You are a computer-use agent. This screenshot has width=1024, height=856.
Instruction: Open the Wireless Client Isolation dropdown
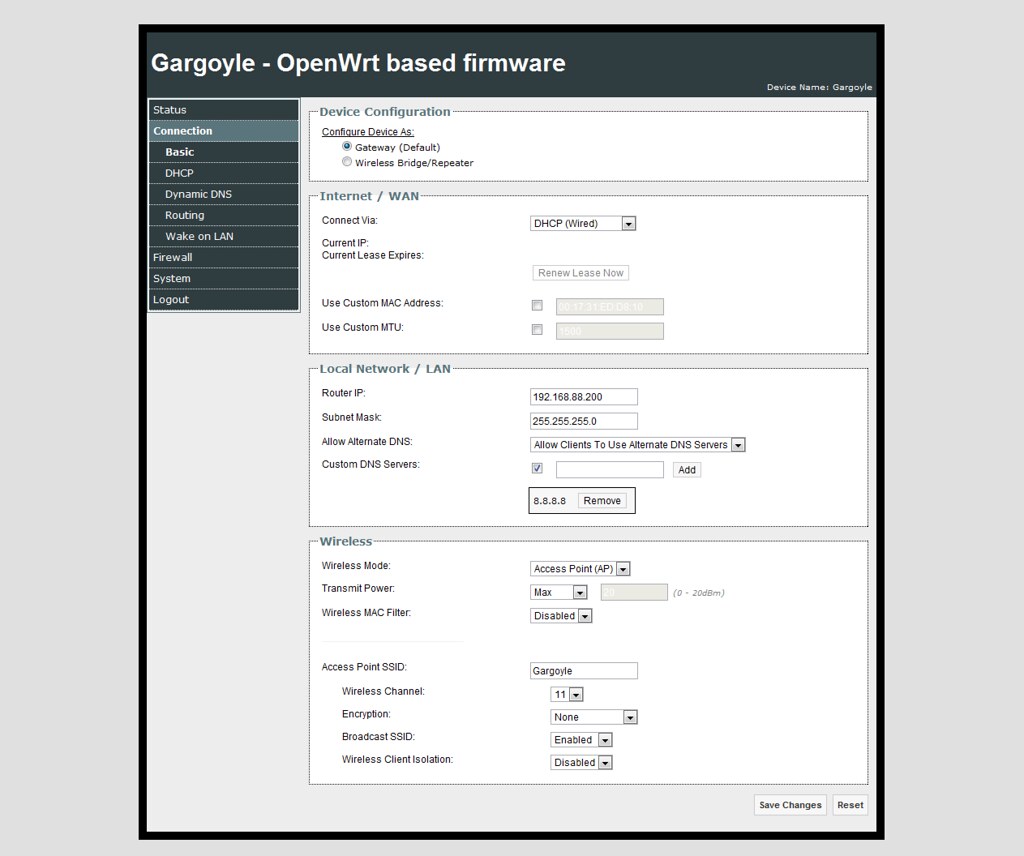(604, 762)
